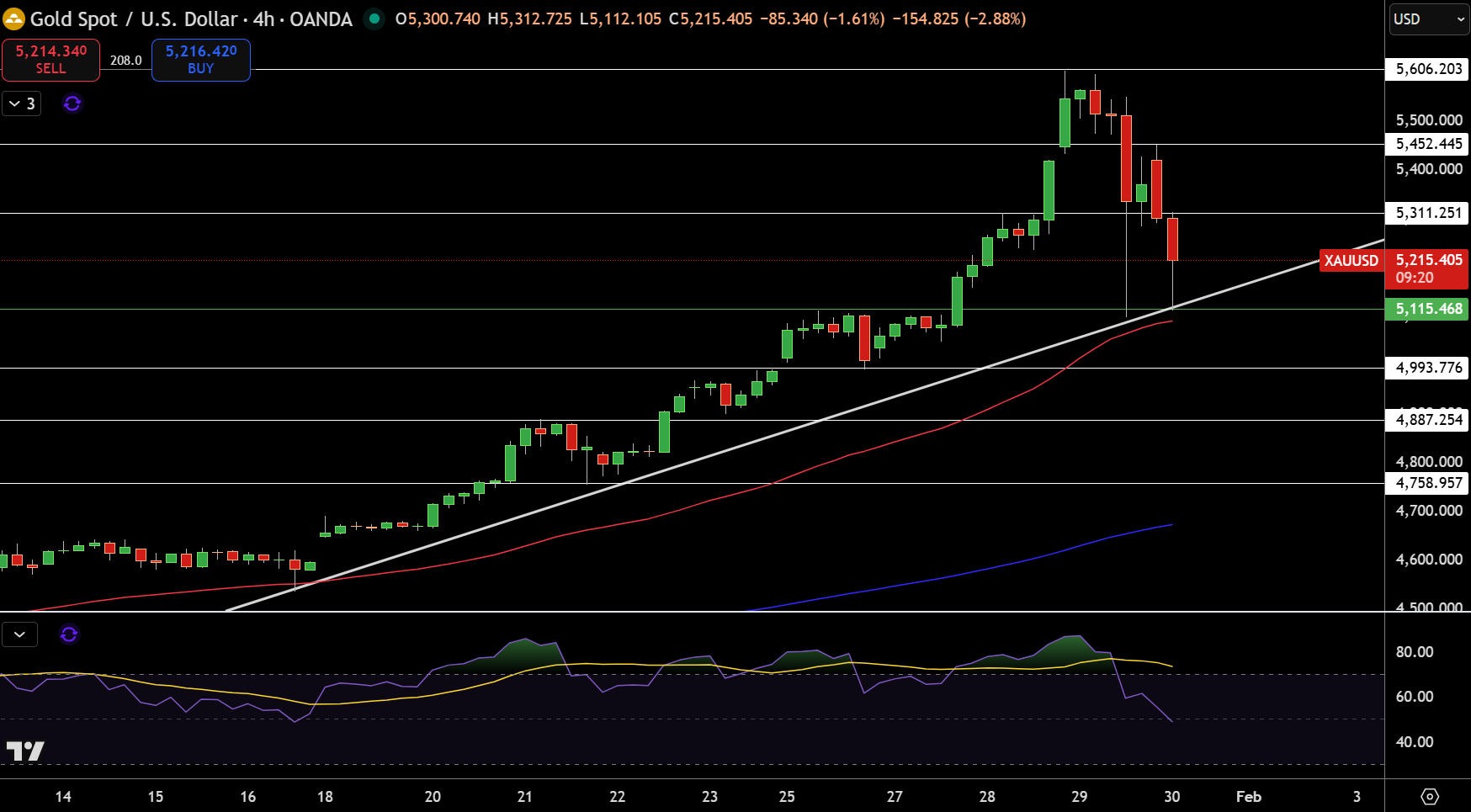This screenshot has height=812, width=1471.
Task: Click the Gold Spot symbol logo icon
Action: (13, 19)
